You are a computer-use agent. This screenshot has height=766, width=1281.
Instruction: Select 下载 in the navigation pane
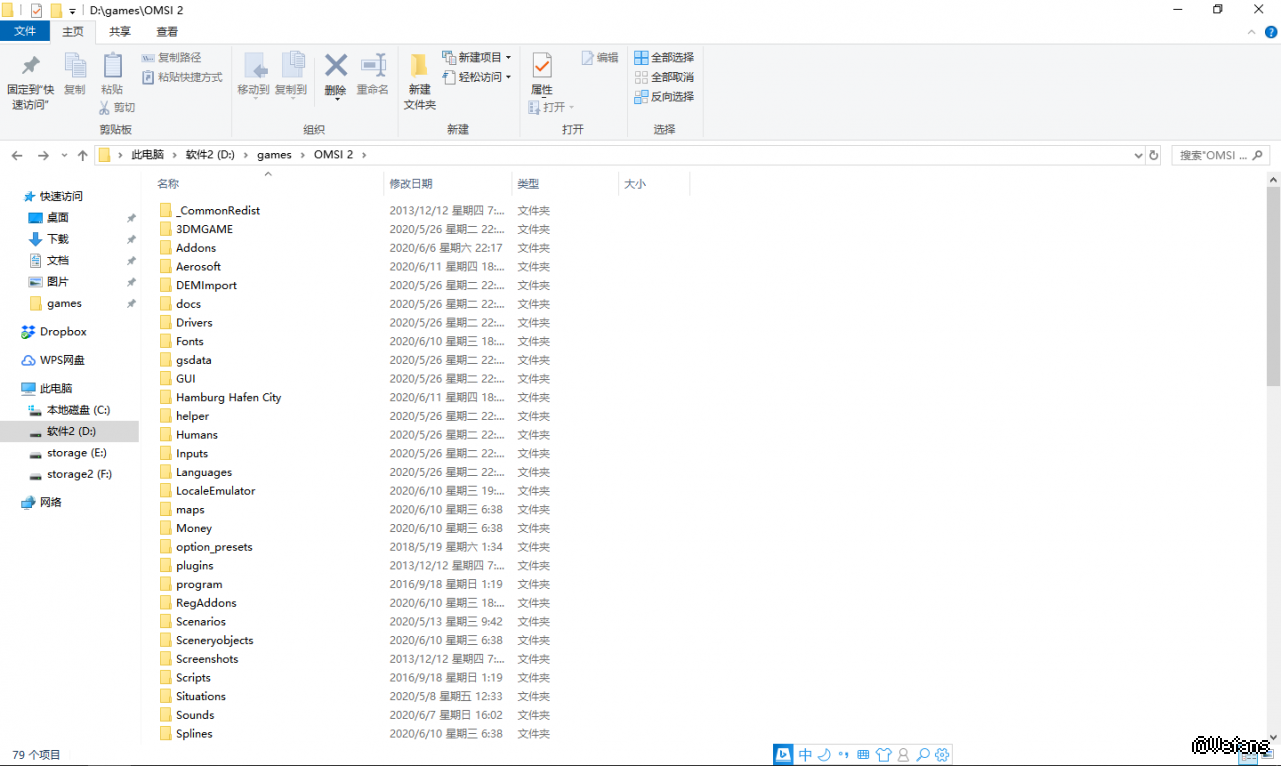[x=58, y=239]
